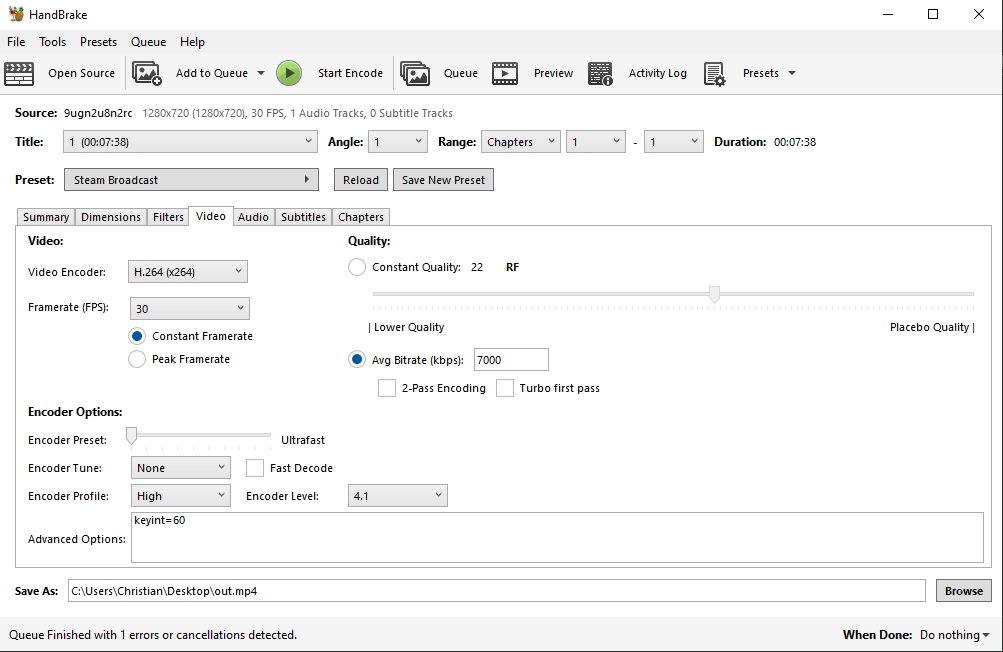
Task: Click the source name 9ugn2u8n2rc
Action: pos(98,113)
